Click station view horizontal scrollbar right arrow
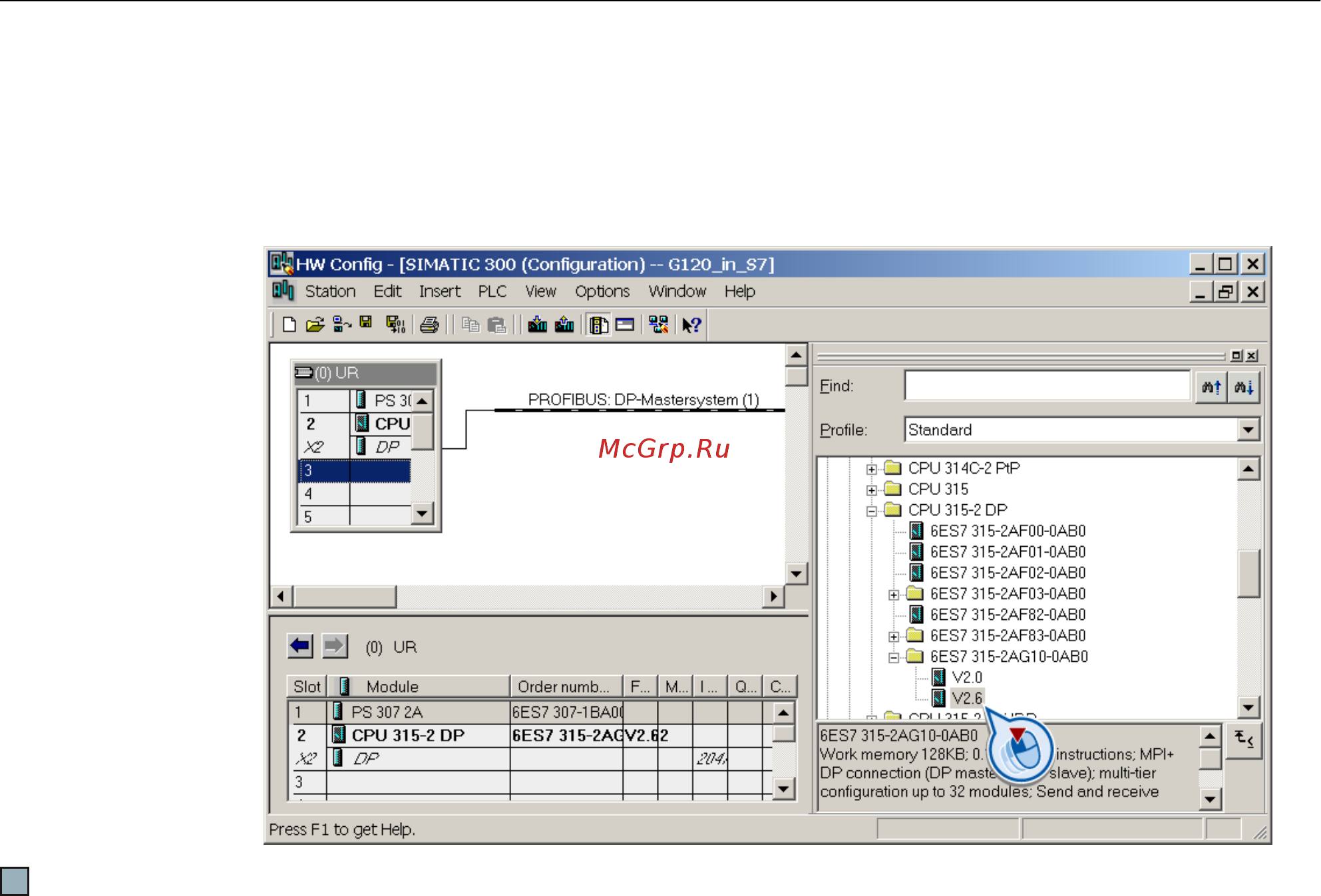This screenshot has height=896, width=1321. 773,596
